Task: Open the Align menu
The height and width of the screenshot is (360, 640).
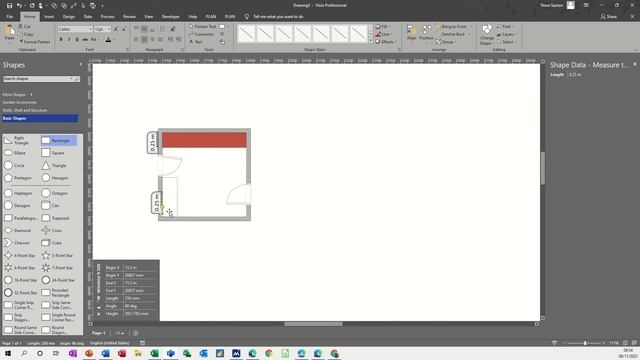Action: click(411, 33)
